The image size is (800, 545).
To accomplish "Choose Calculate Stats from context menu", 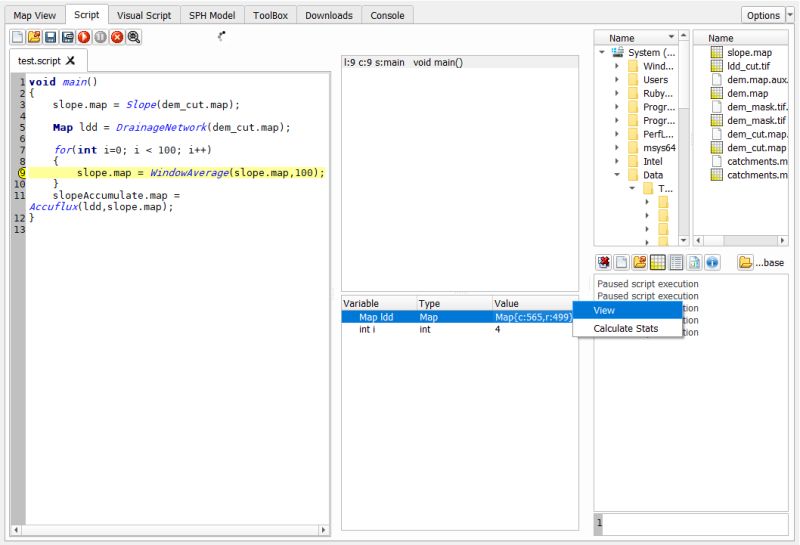I will [628, 328].
